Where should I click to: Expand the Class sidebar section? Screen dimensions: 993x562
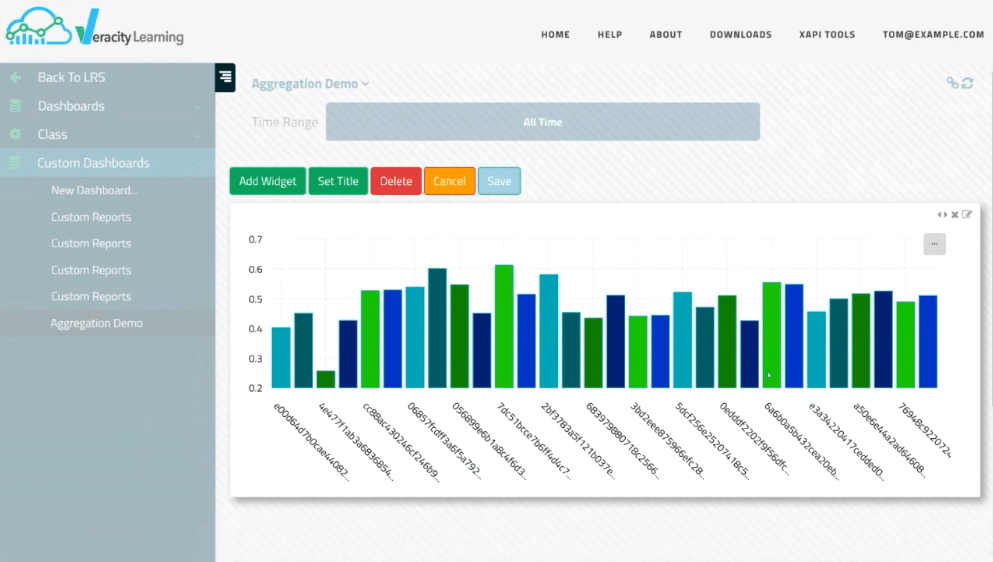click(52, 134)
